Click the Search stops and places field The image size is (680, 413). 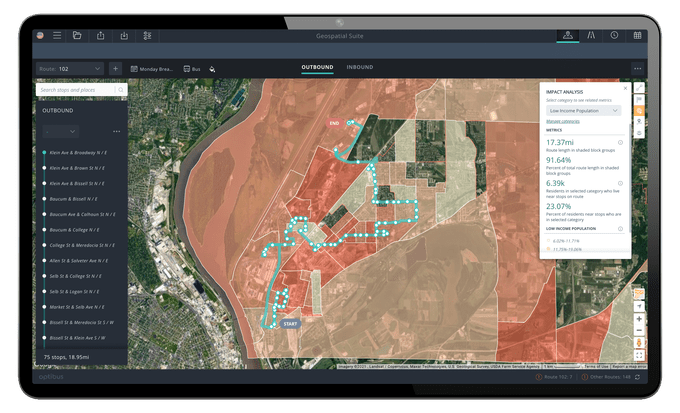[x=80, y=90]
